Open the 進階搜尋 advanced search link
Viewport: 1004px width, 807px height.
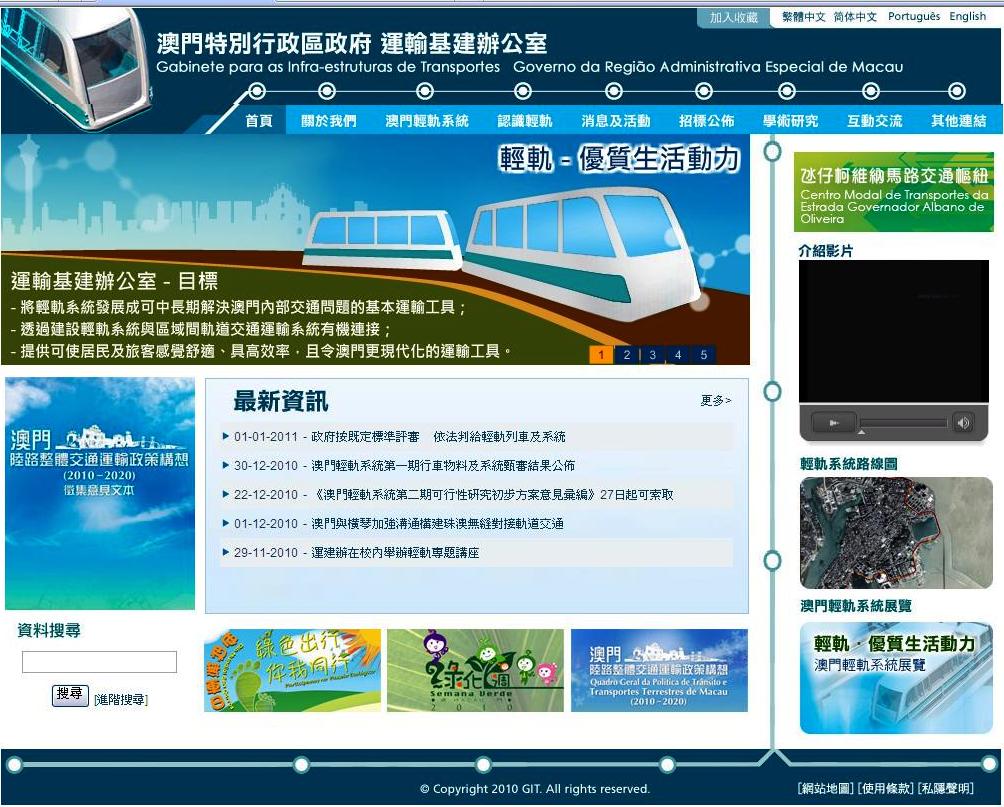[121, 699]
